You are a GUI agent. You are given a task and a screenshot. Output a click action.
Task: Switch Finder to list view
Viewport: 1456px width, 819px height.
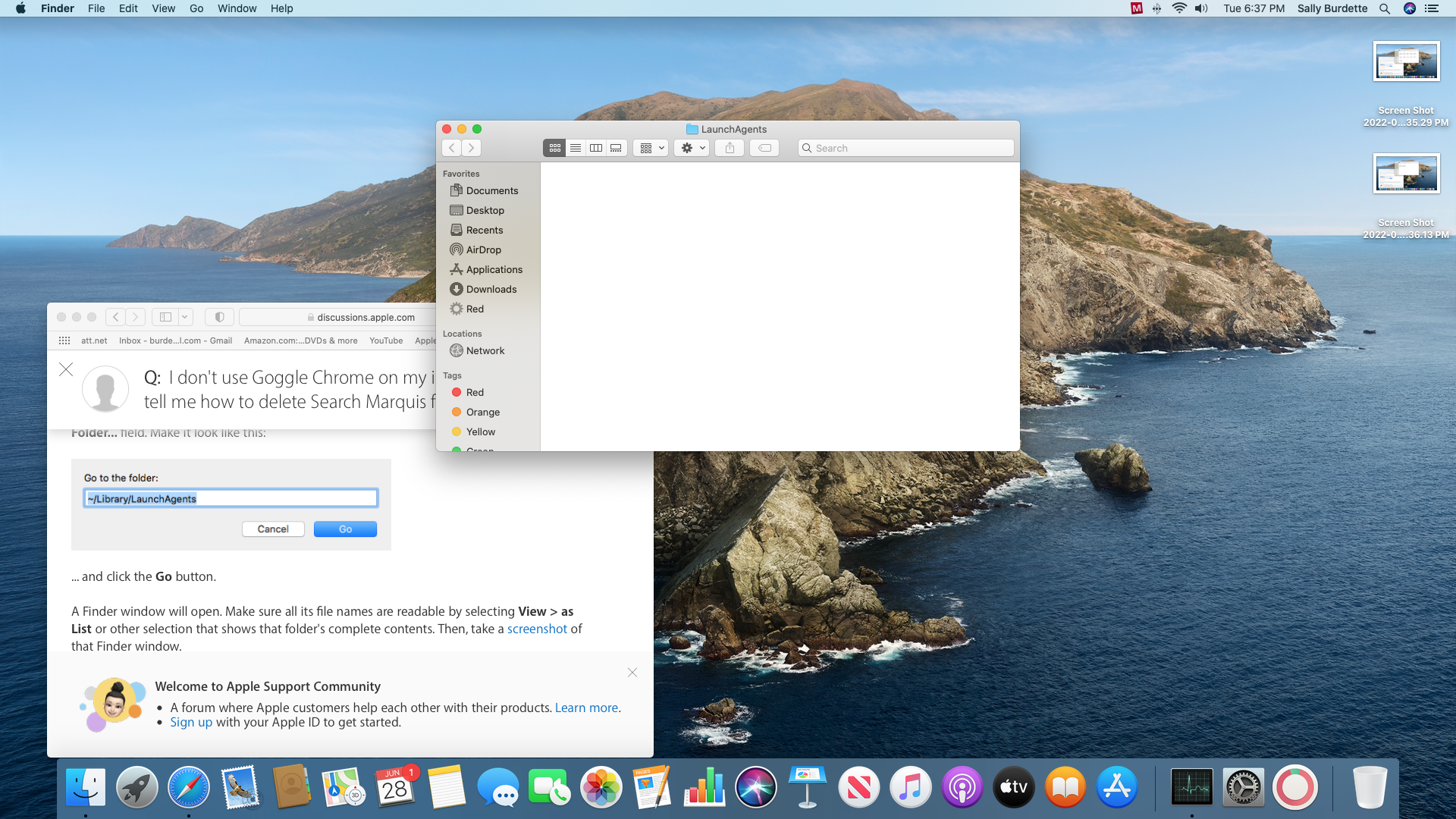coord(576,148)
